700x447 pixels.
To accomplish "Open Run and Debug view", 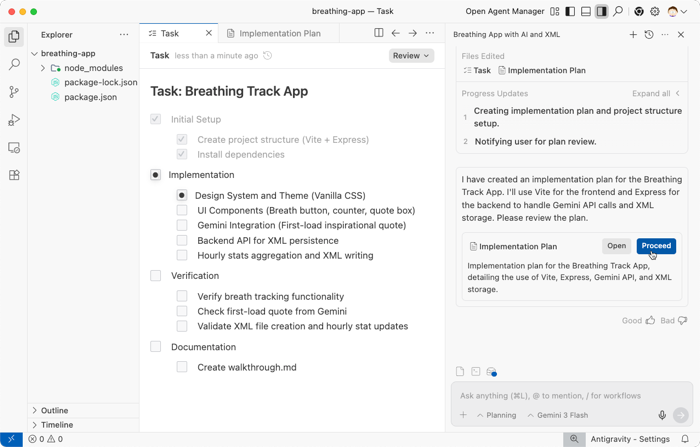I will tap(14, 120).
